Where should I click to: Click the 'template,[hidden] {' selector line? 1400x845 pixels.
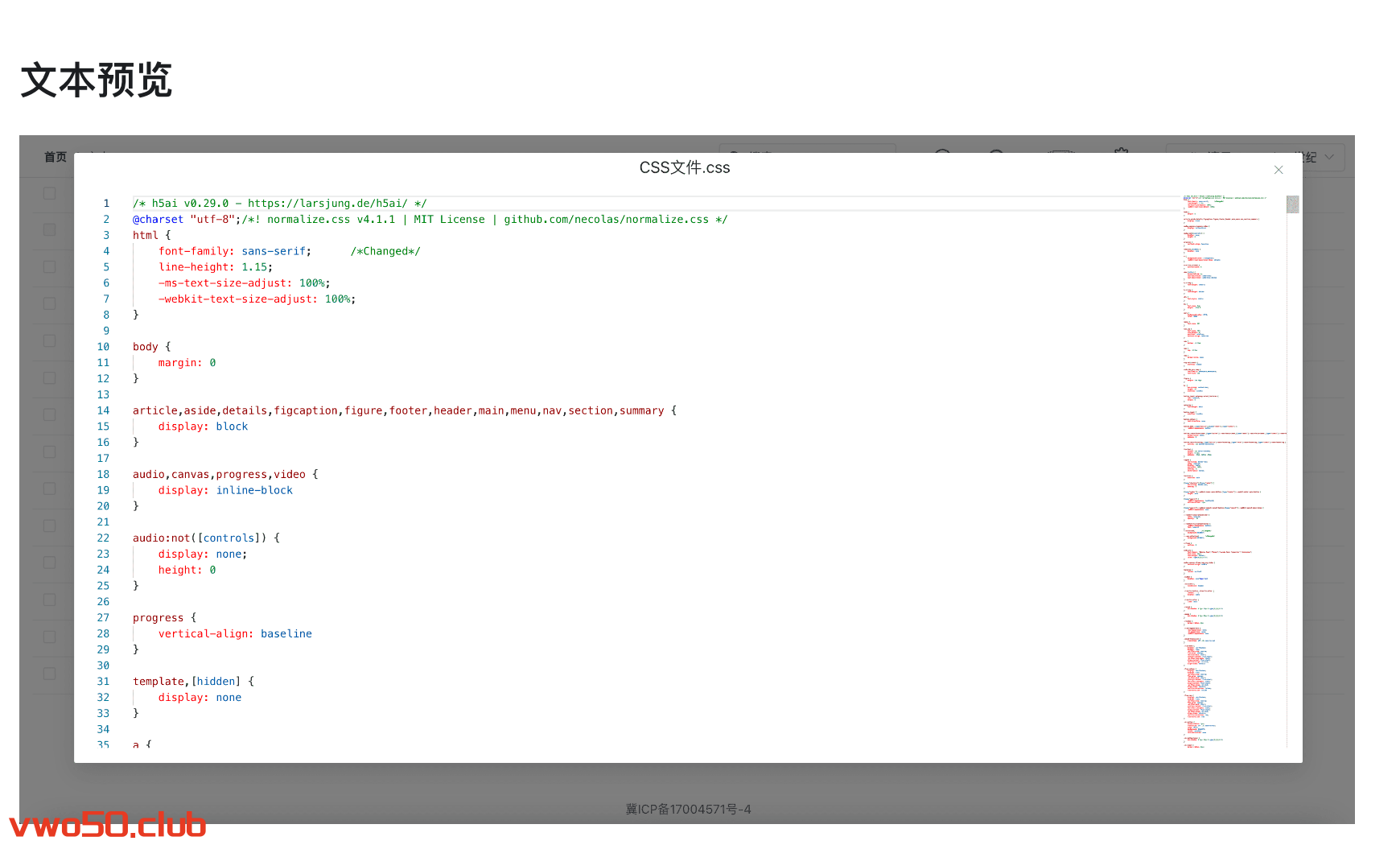pos(193,682)
